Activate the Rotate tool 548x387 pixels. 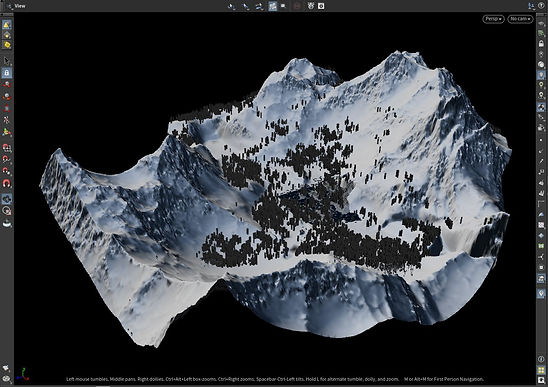7,96
